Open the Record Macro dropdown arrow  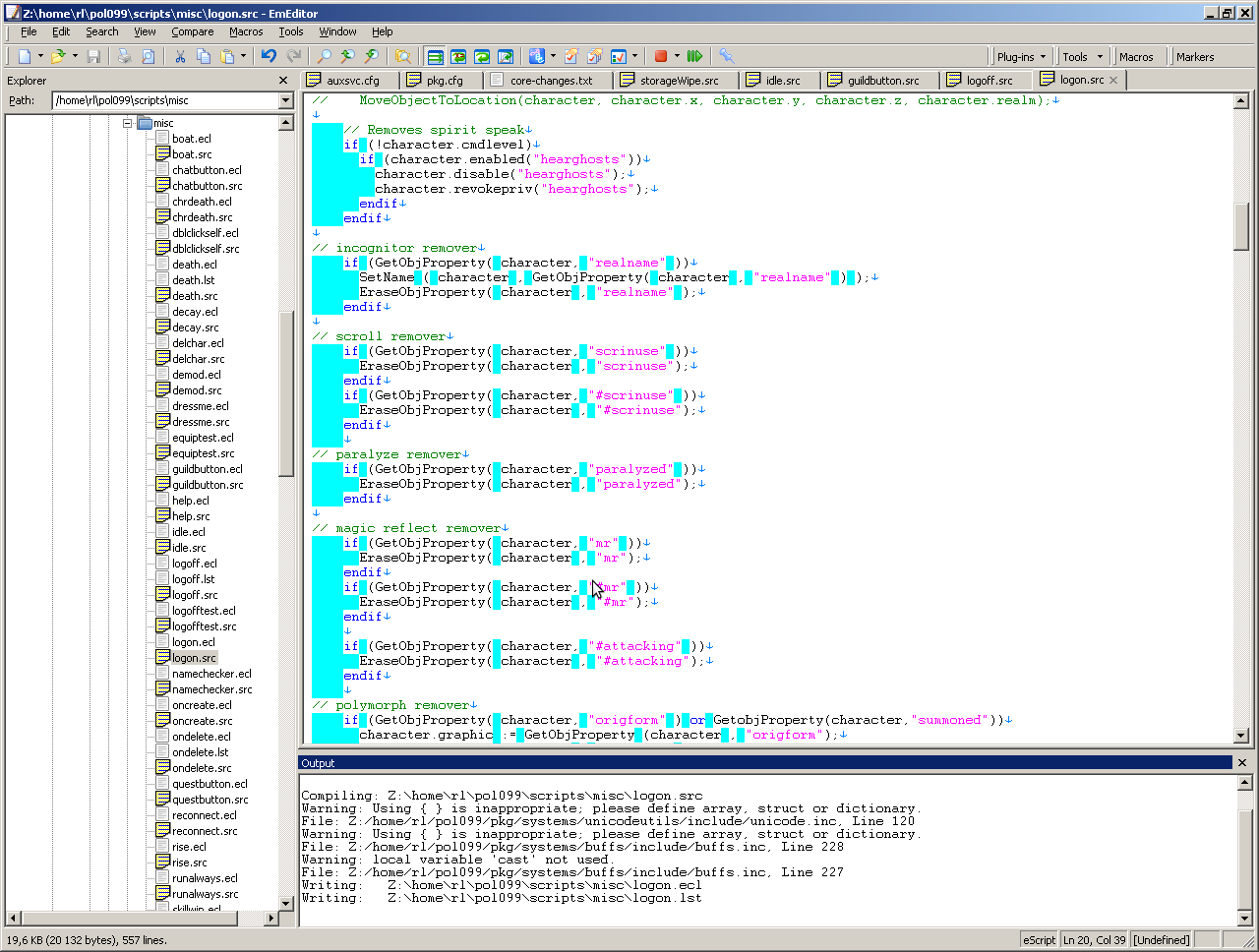[677, 56]
